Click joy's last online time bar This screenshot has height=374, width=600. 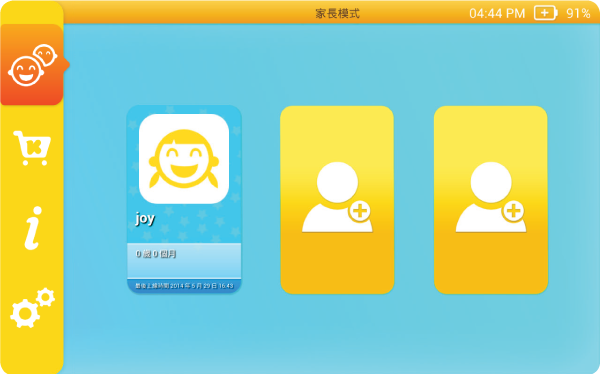pos(184,286)
